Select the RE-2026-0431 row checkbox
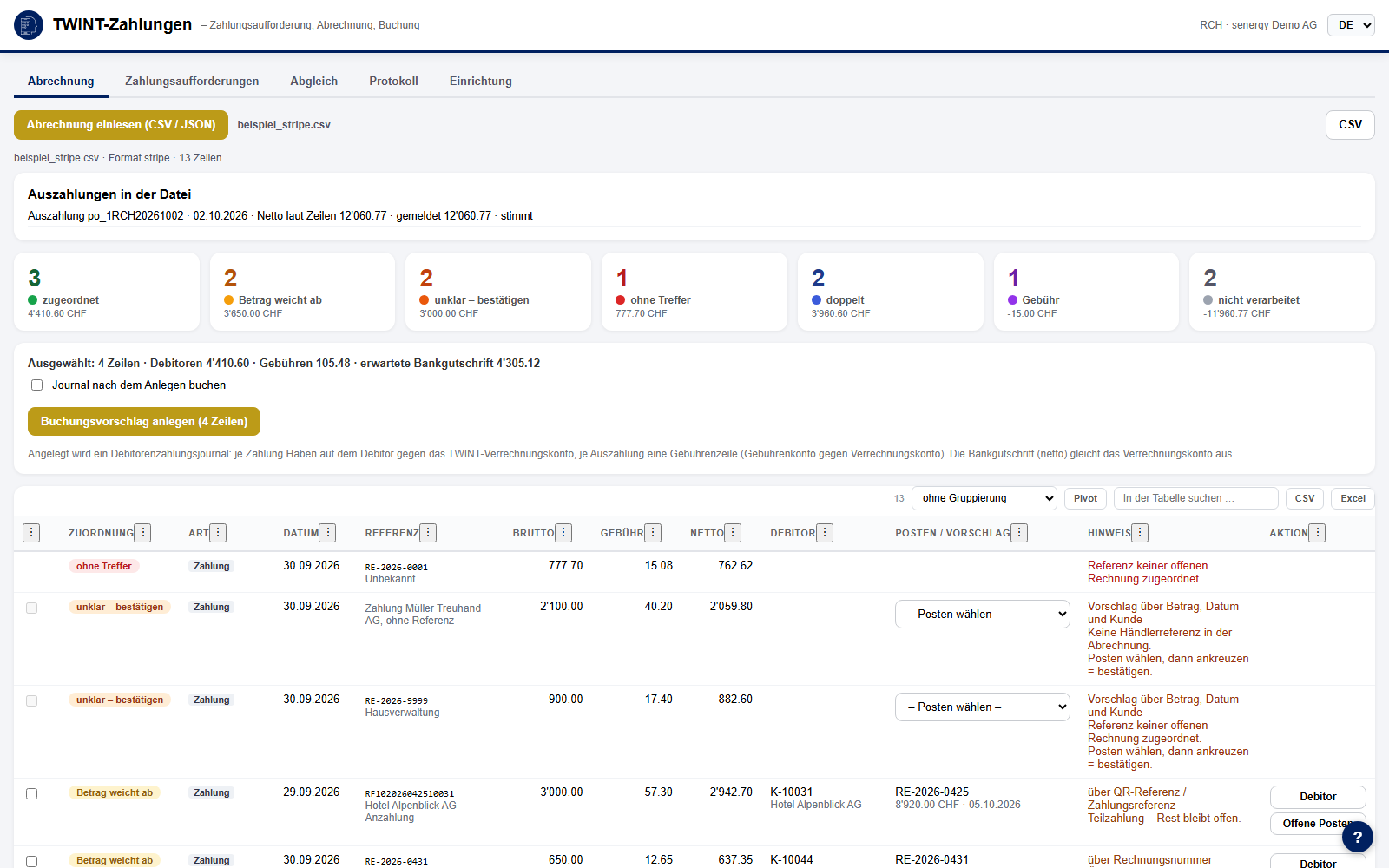Screen dimensions: 1389x868 32,861
